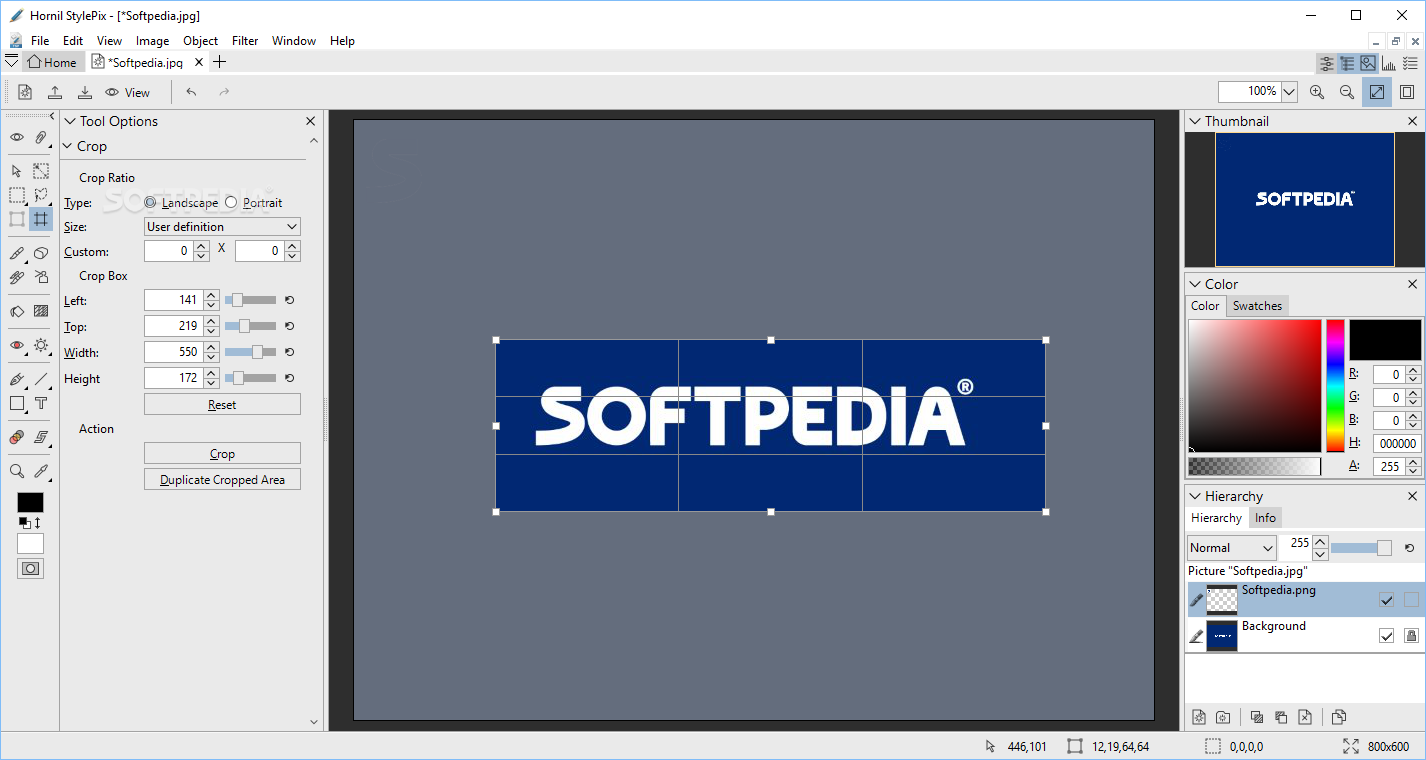The height and width of the screenshot is (760, 1426).
Task: Select the Gradient tool
Action: (x=41, y=311)
